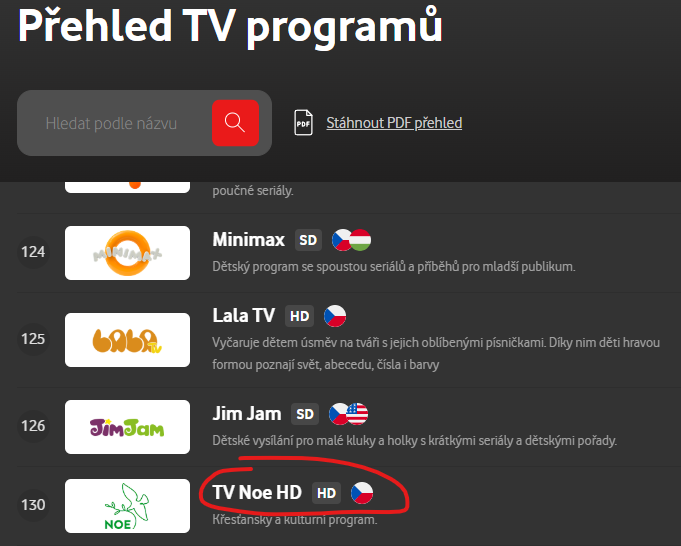Select the Minimax channel logo

[127, 253]
